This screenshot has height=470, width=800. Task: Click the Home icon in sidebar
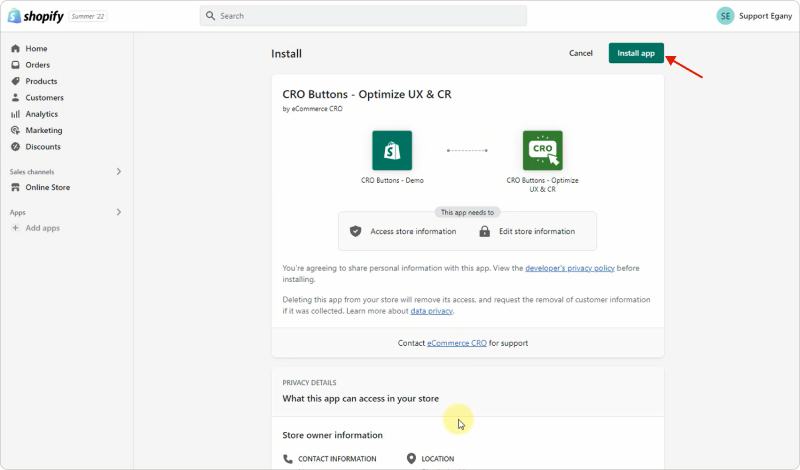(x=15, y=49)
